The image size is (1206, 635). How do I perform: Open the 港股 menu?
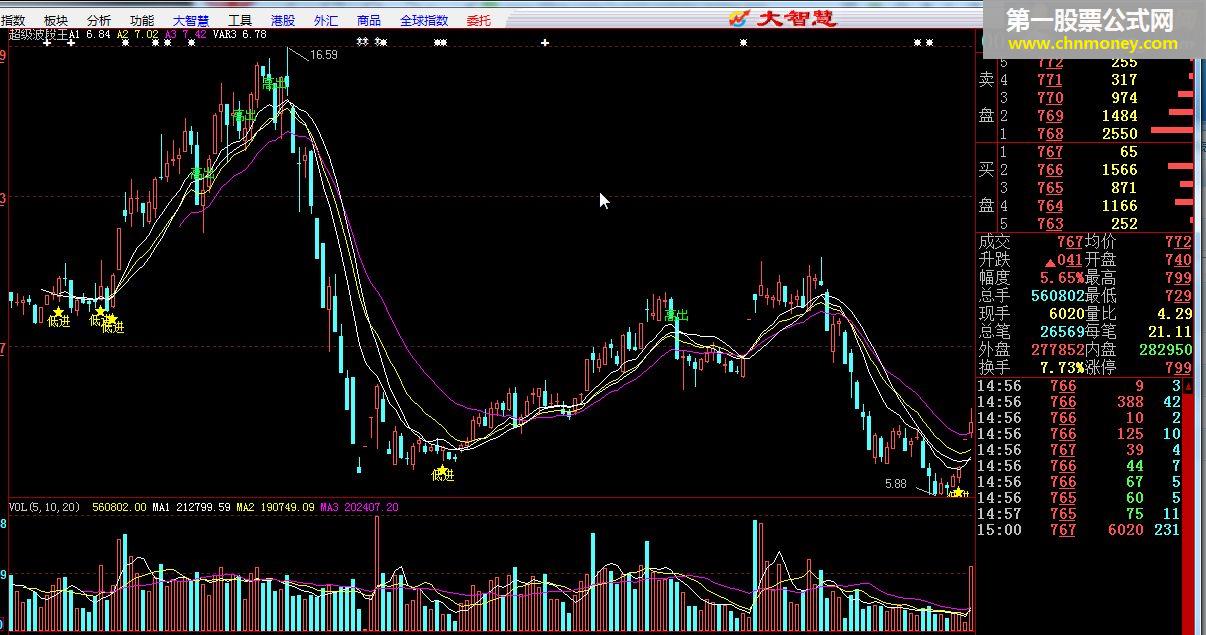(x=283, y=20)
